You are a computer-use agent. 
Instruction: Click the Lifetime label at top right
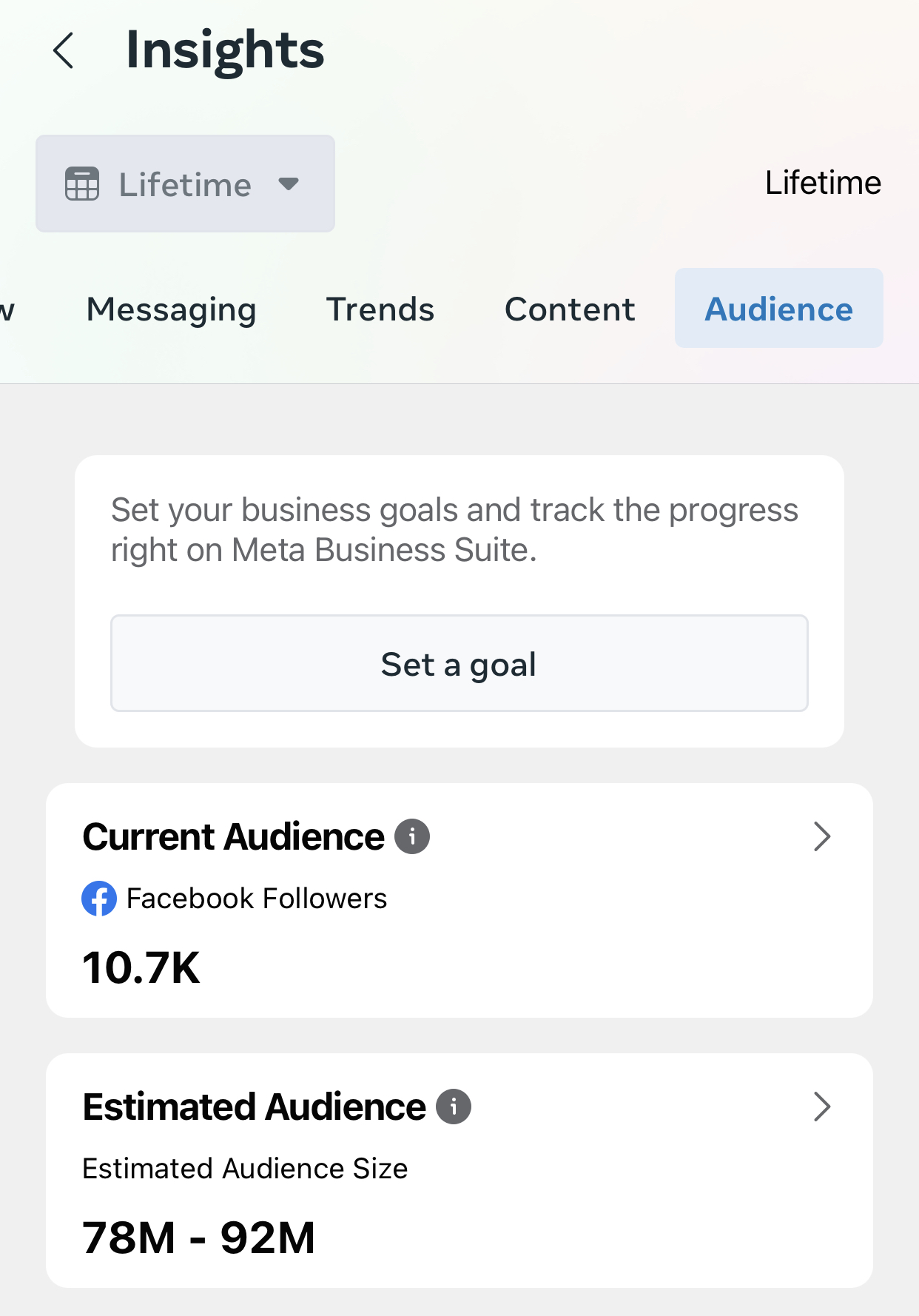[x=823, y=183]
